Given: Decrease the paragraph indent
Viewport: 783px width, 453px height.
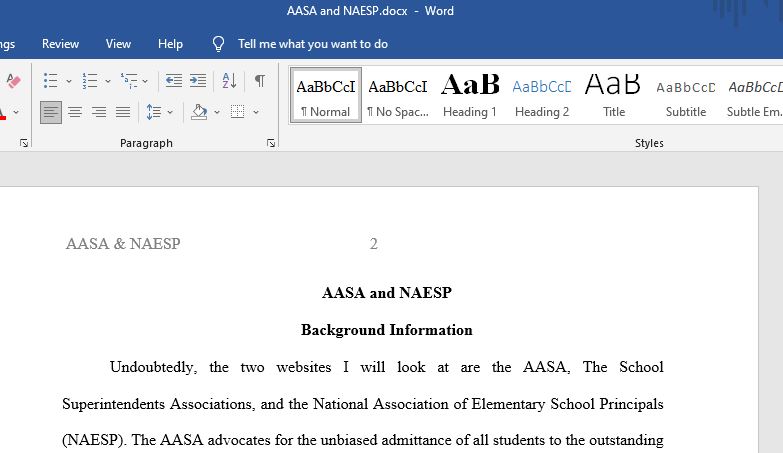Looking at the screenshot, I should click(174, 80).
